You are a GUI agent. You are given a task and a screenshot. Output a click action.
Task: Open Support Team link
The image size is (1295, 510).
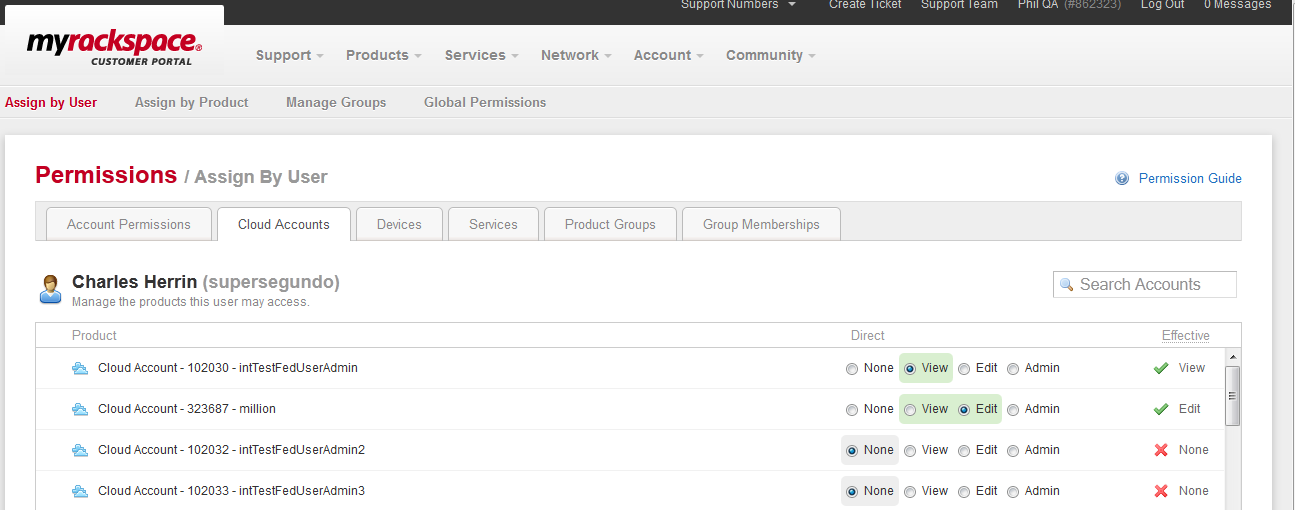pos(959,5)
